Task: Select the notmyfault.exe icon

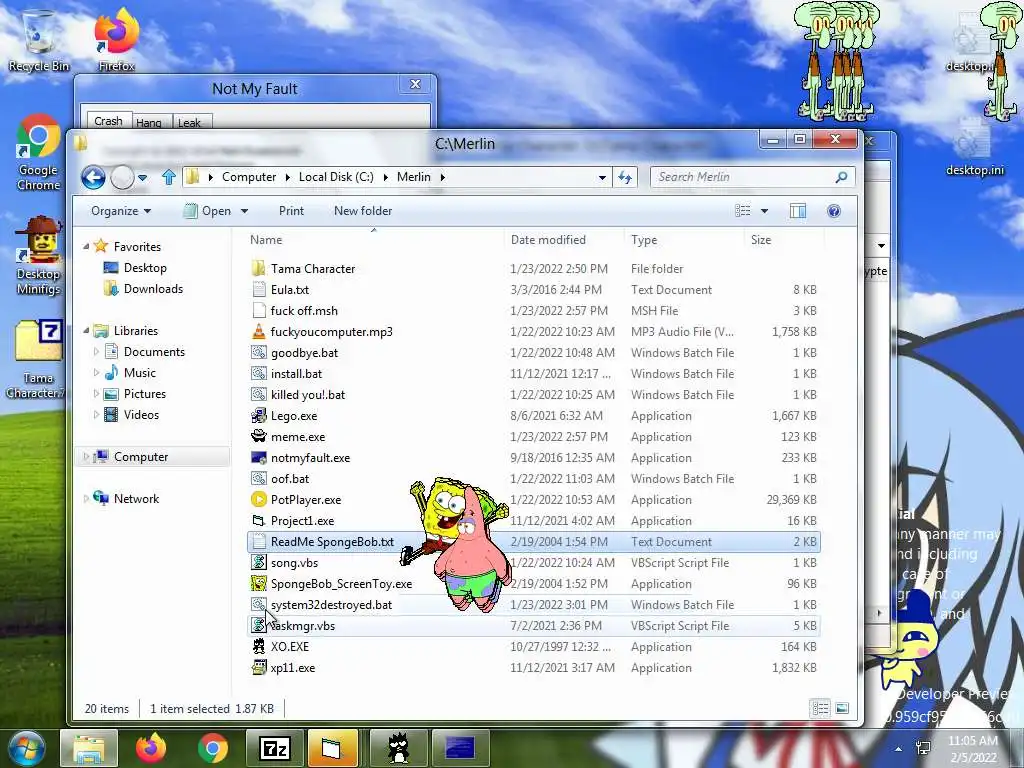Action: coord(259,458)
